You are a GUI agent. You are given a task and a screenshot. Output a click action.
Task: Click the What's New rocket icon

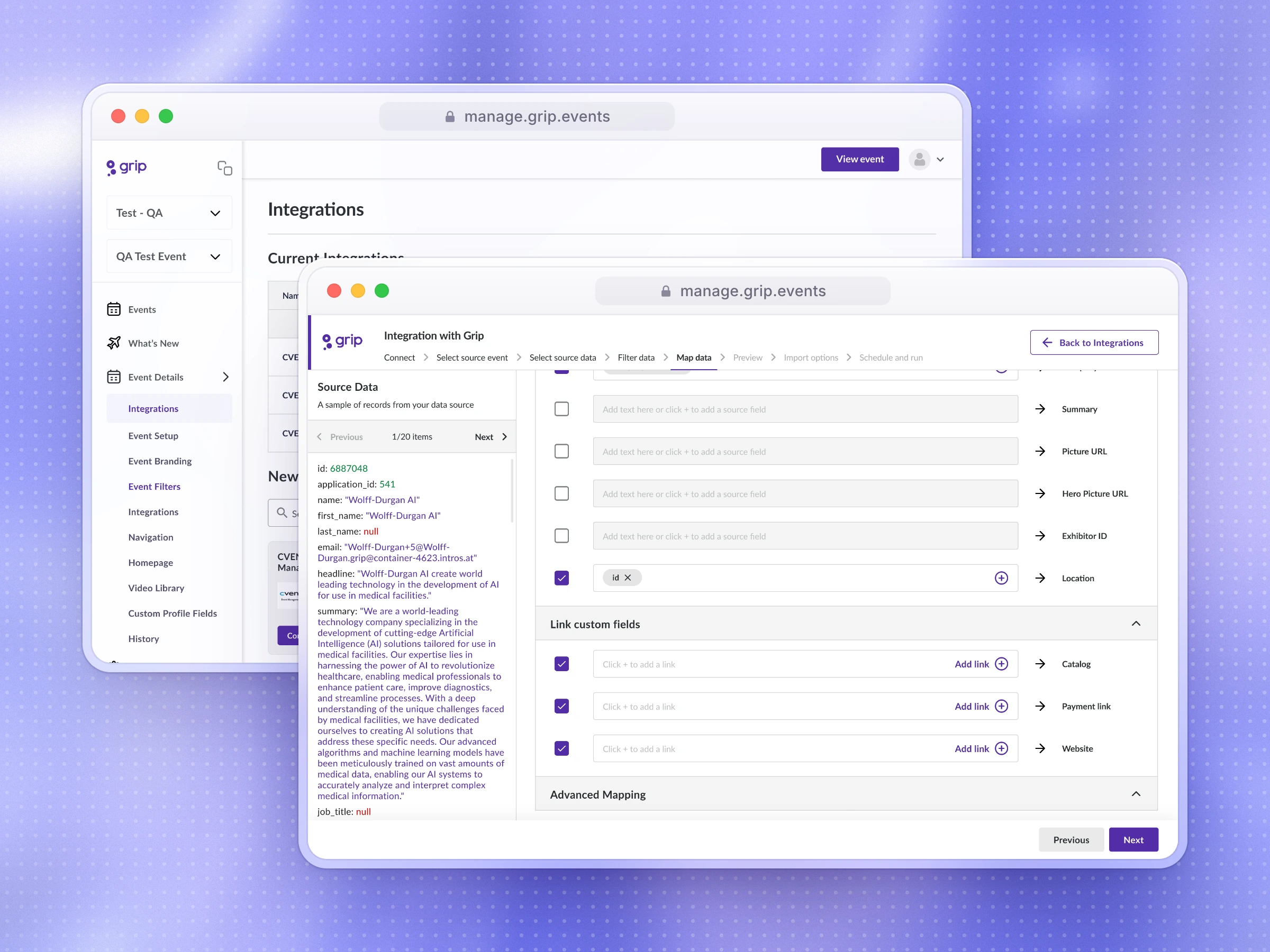(114, 343)
